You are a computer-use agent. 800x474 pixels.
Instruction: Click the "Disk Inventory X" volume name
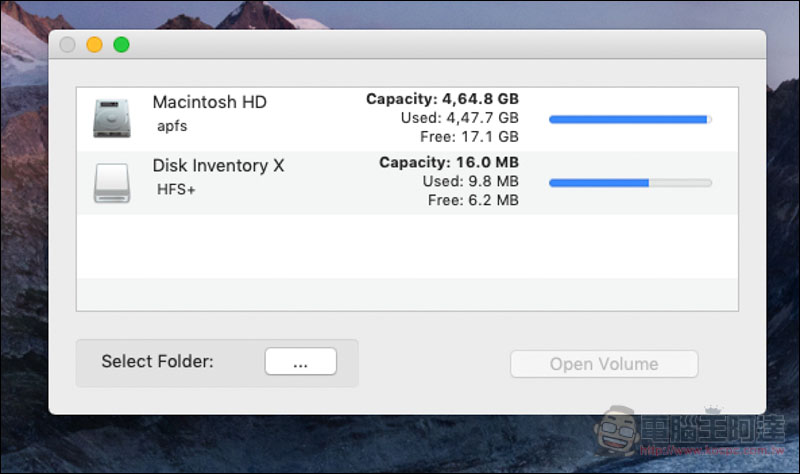point(218,165)
